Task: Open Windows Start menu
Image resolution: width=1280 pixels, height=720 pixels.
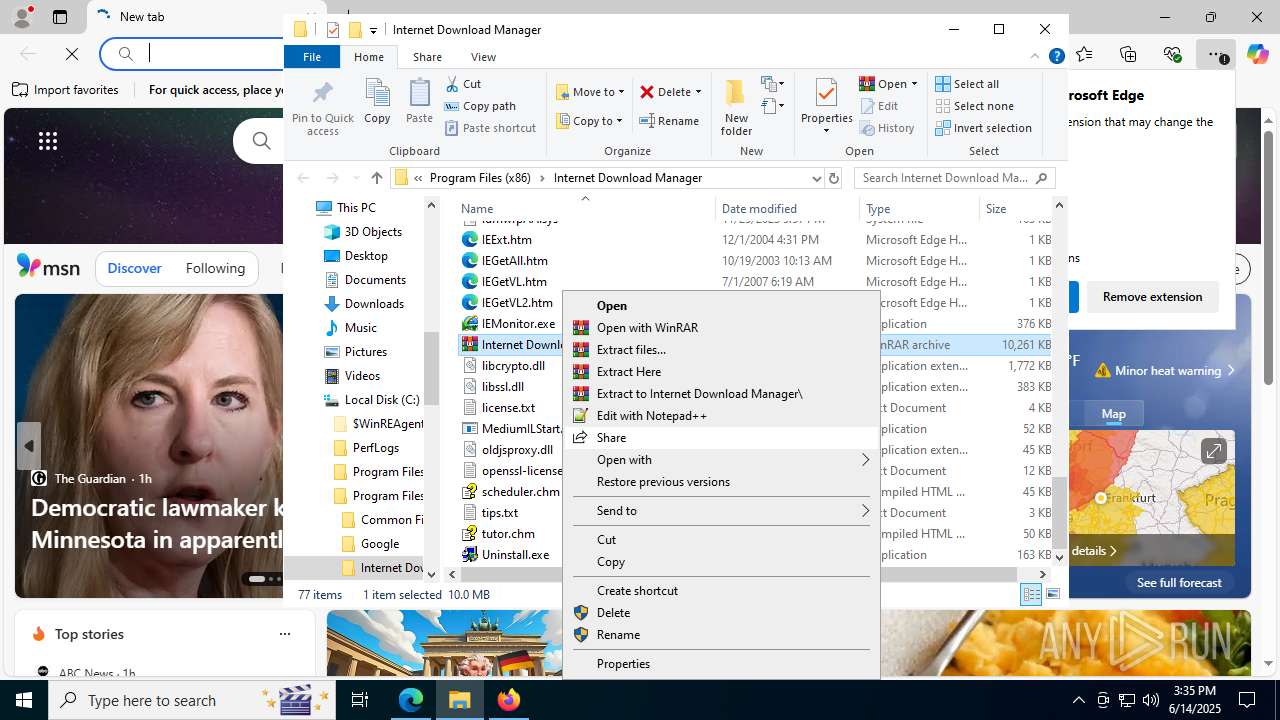Action: point(24,700)
